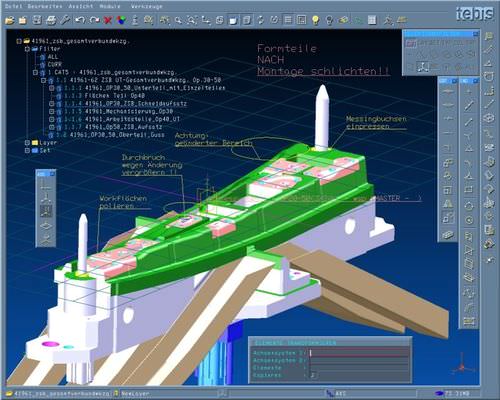
Task: Click the axis arrows icon in top toolbar
Action: click(206, 20)
